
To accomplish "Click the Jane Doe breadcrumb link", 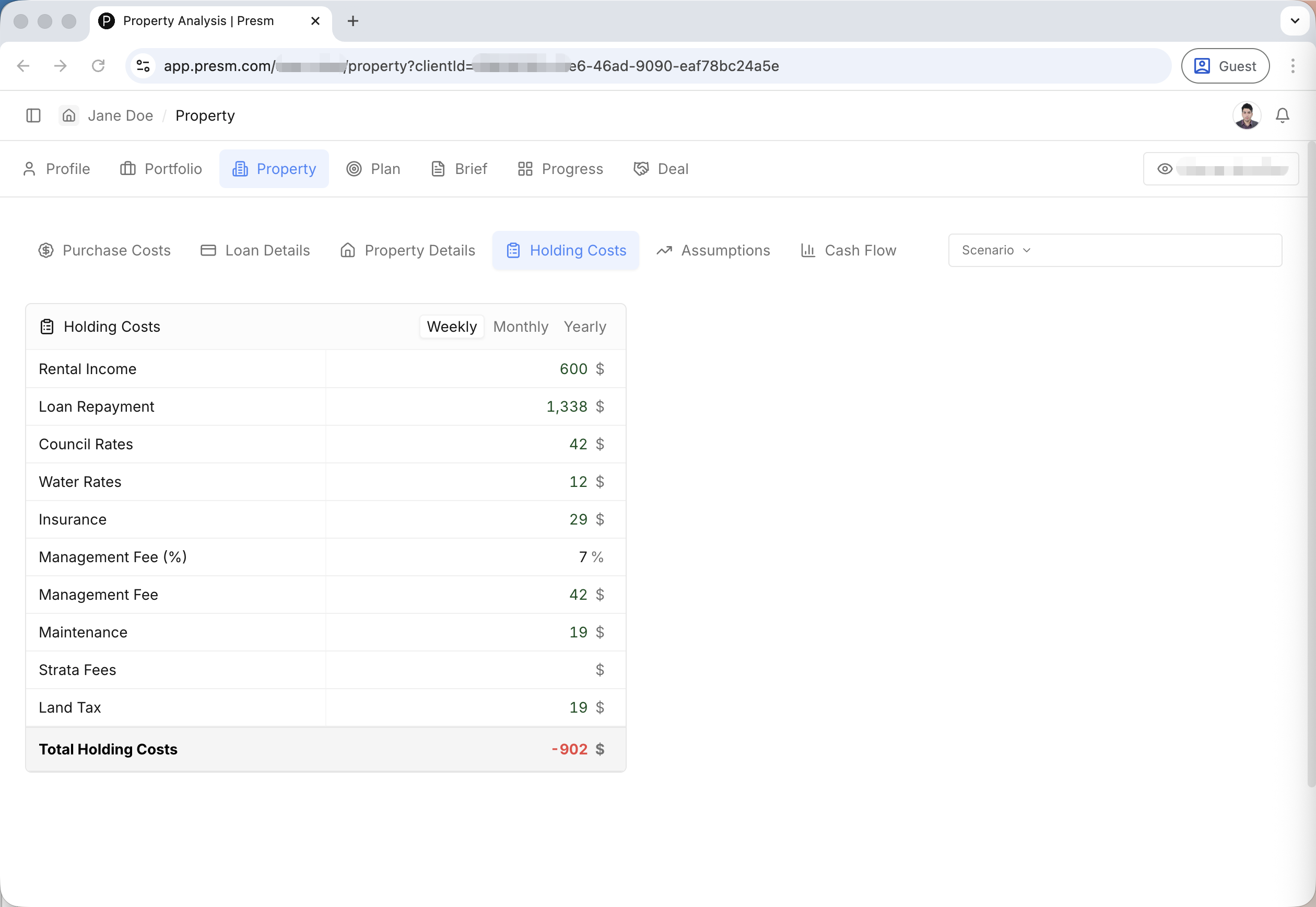I will (121, 115).
